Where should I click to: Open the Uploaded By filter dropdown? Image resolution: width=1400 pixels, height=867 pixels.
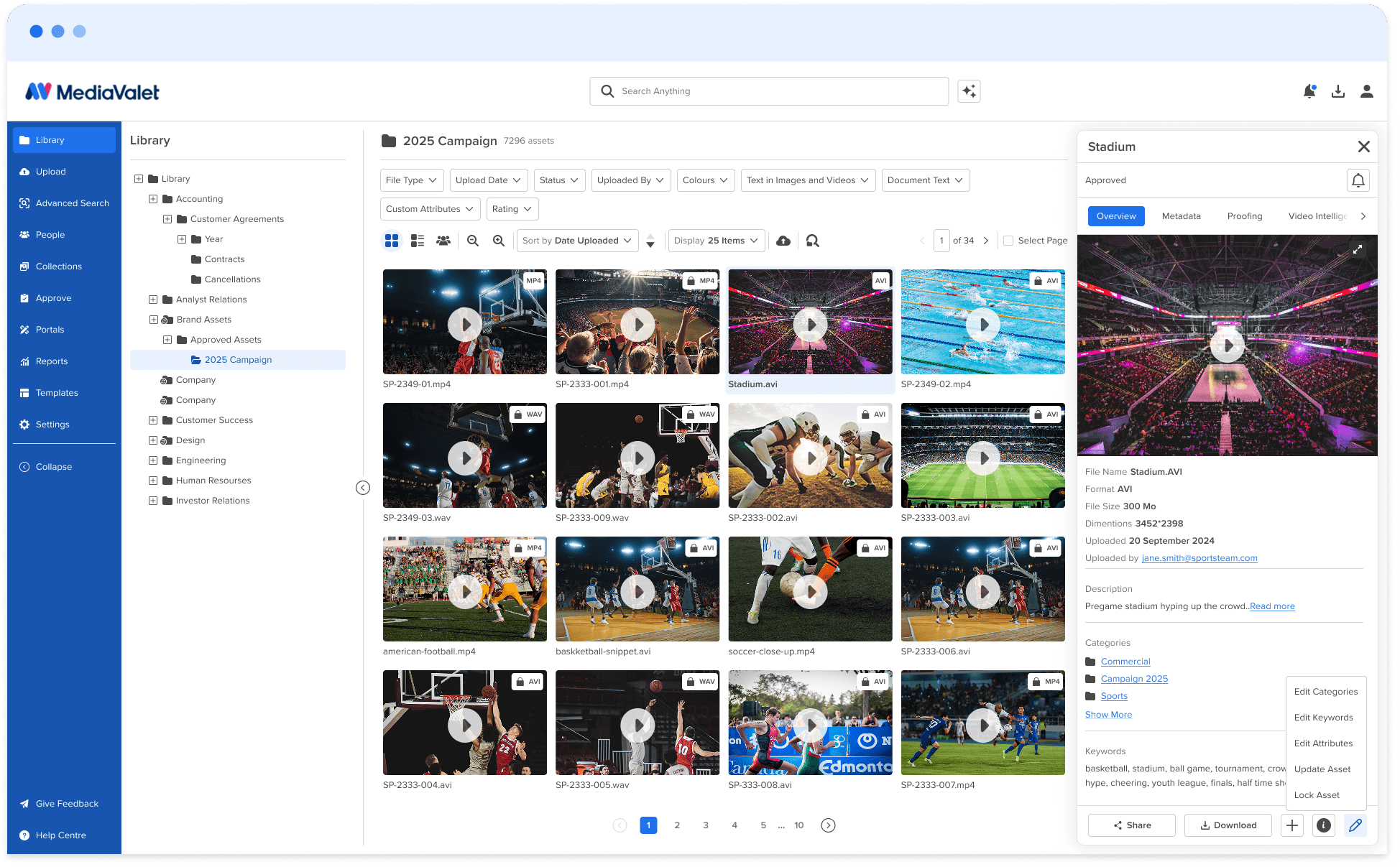click(x=631, y=180)
